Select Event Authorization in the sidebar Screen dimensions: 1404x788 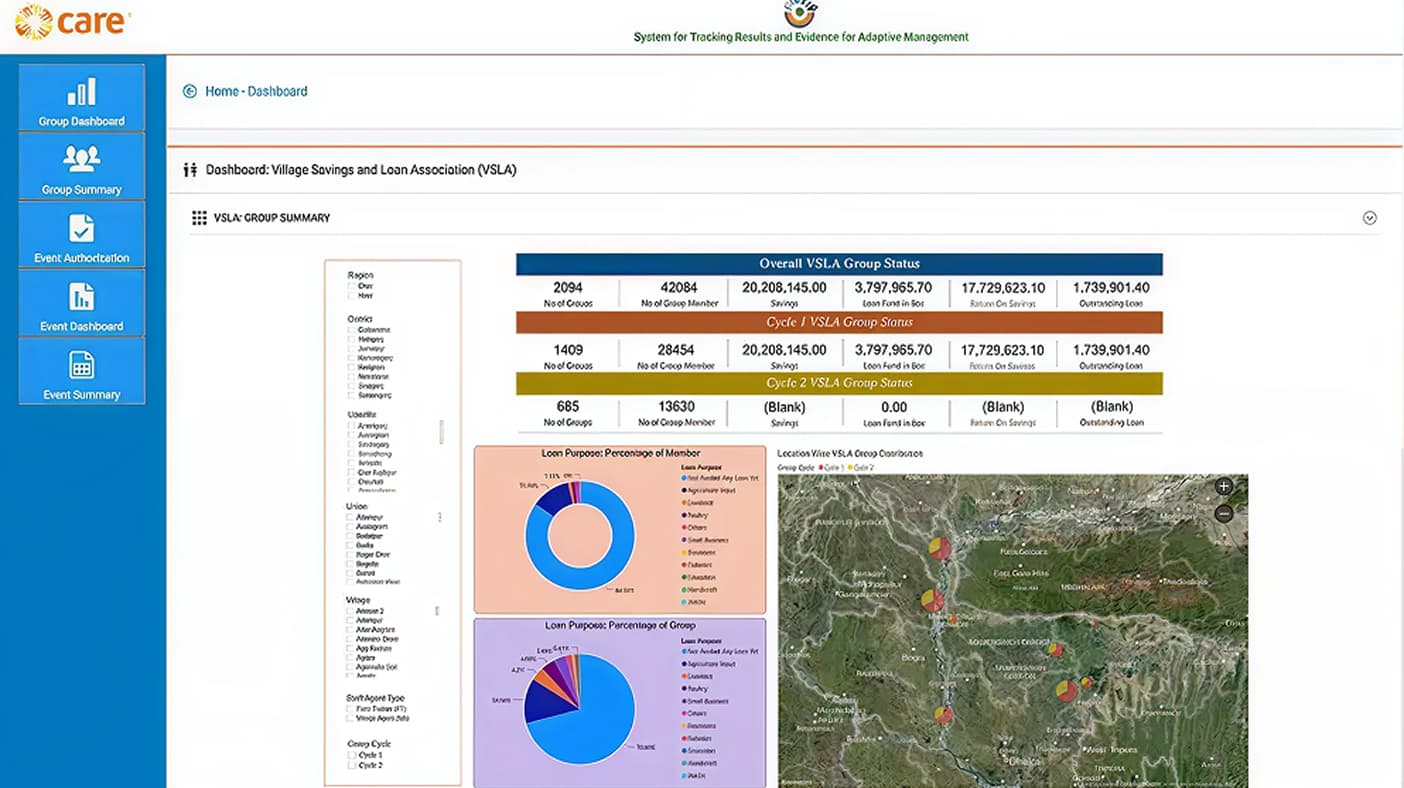[81, 235]
